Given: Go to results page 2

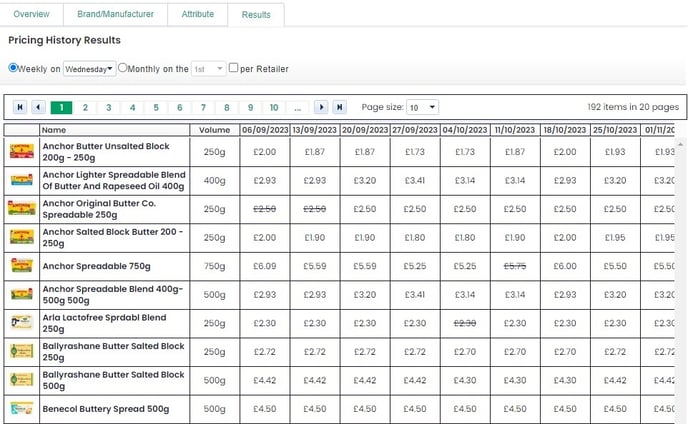Looking at the screenshot, I should pos(85,107).
